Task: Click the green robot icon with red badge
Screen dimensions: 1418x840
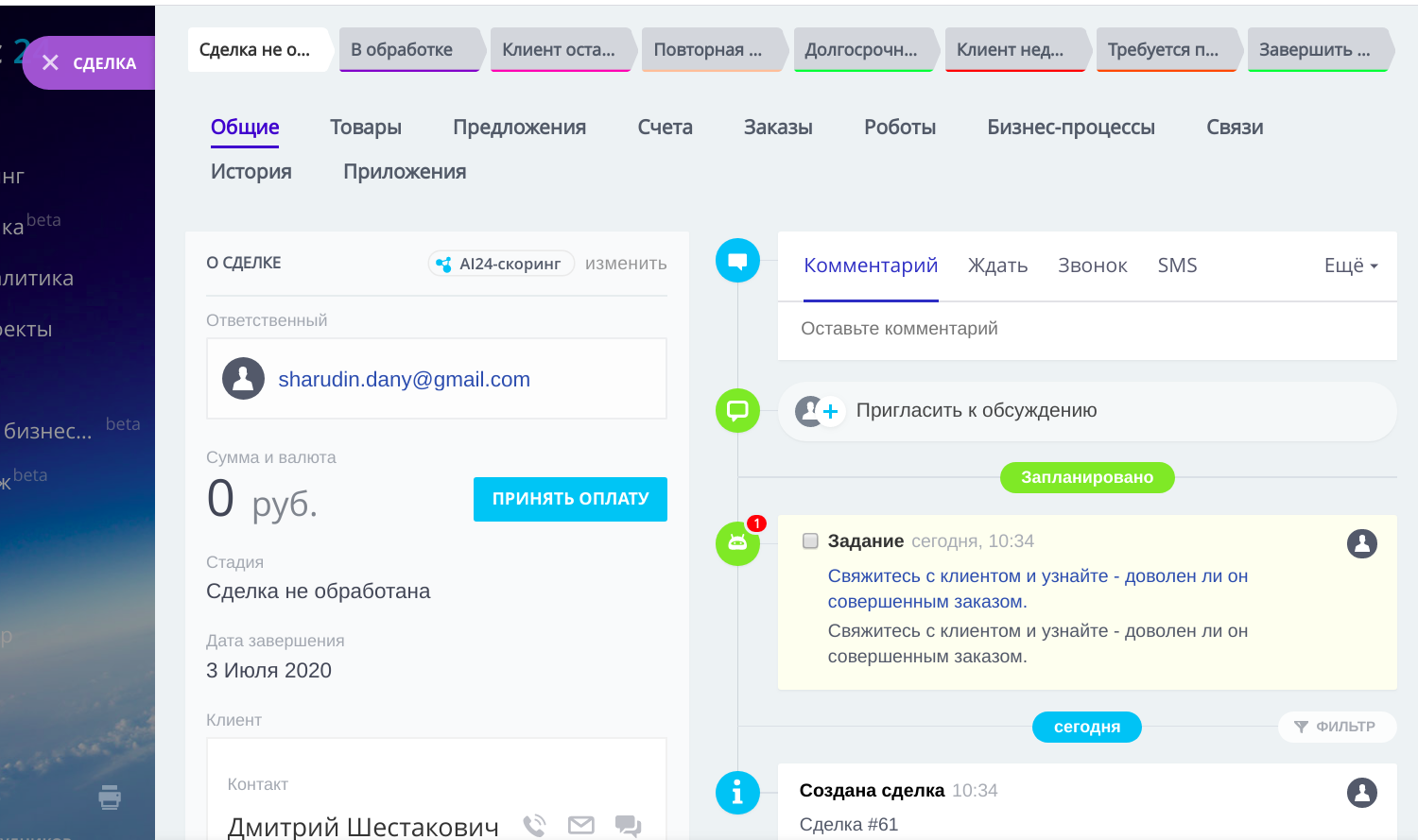Action: point(737,543)
